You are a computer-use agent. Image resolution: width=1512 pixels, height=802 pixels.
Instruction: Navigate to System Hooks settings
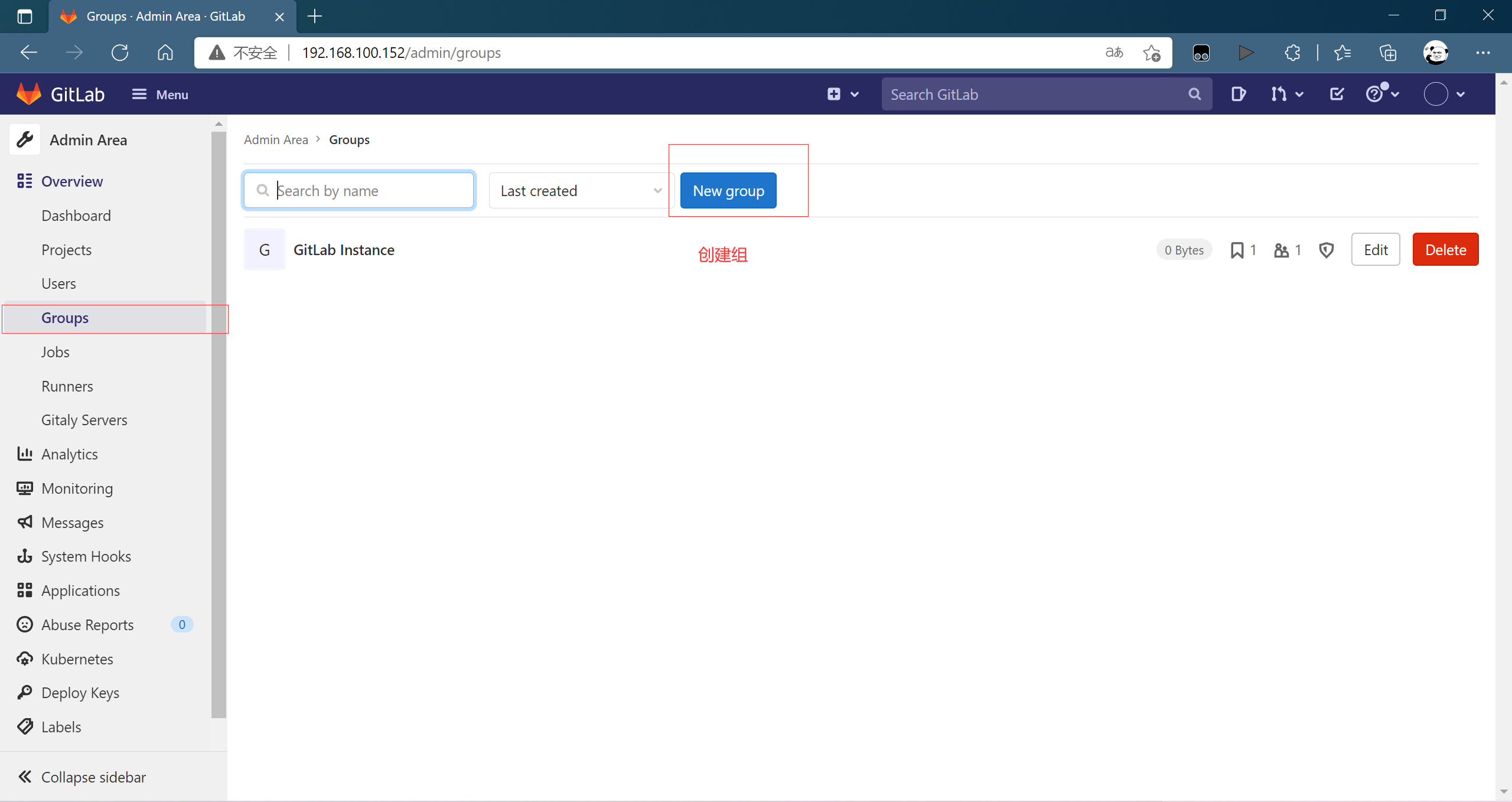87,556
